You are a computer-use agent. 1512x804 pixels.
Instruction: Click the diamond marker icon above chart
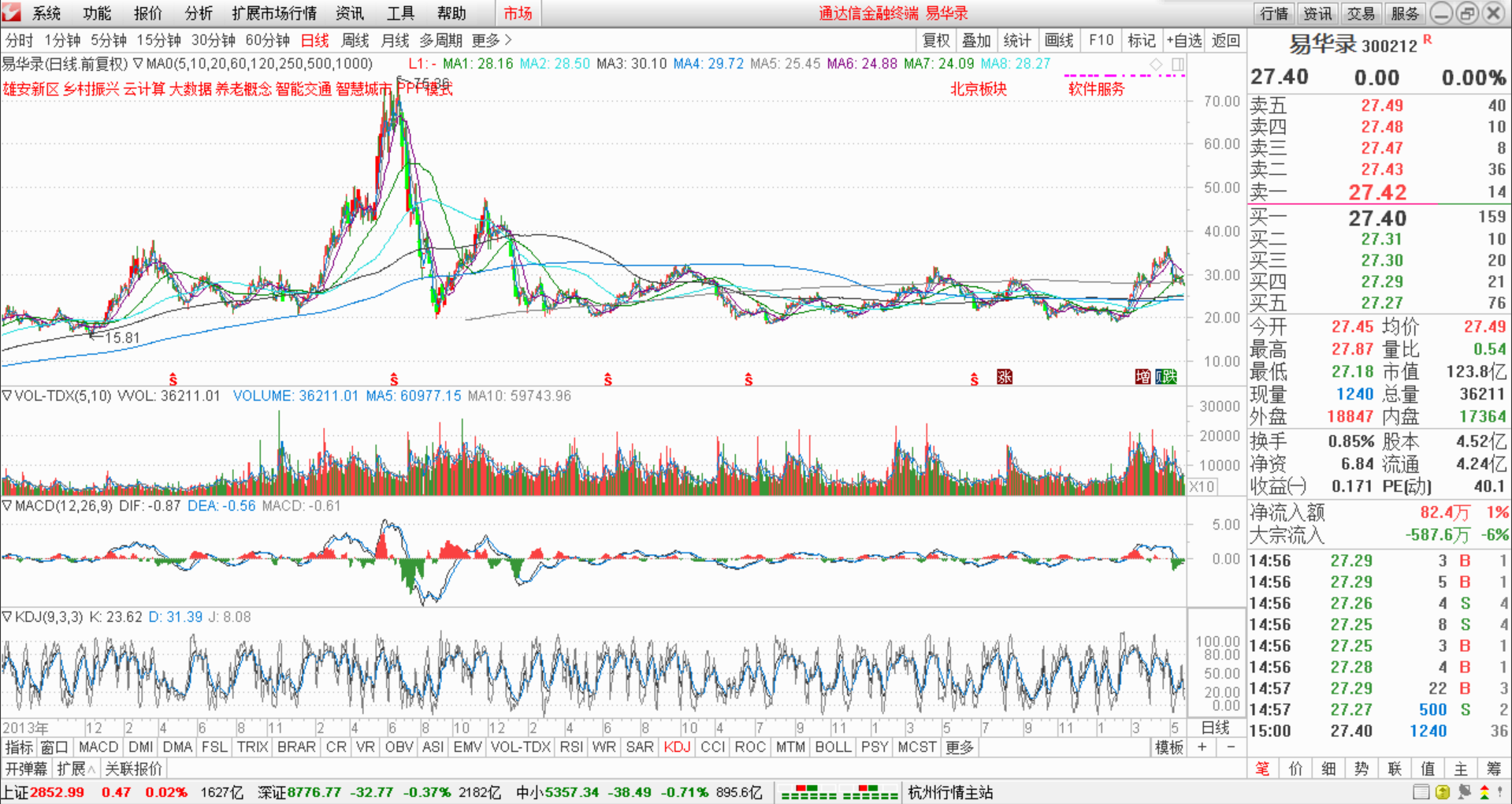tap(1156, 64)
